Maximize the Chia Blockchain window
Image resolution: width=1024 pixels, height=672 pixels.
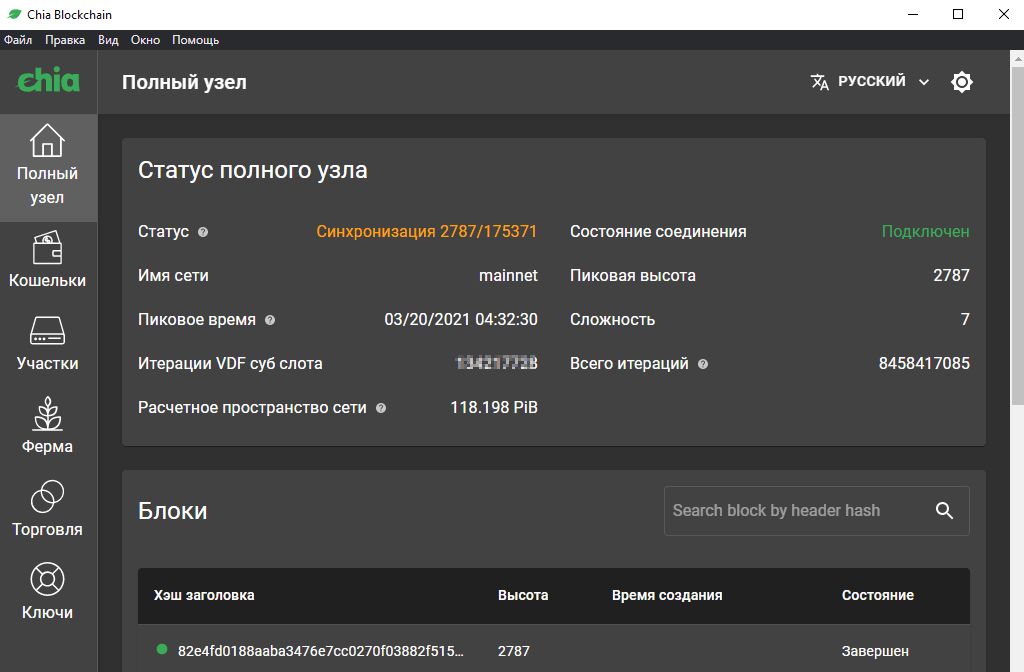tap(958, 14)
